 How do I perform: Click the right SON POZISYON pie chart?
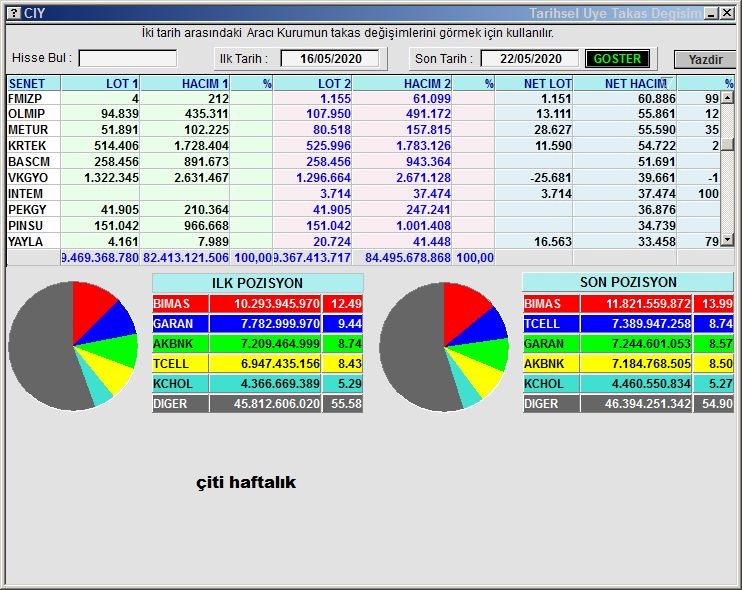tap(444, 346)
